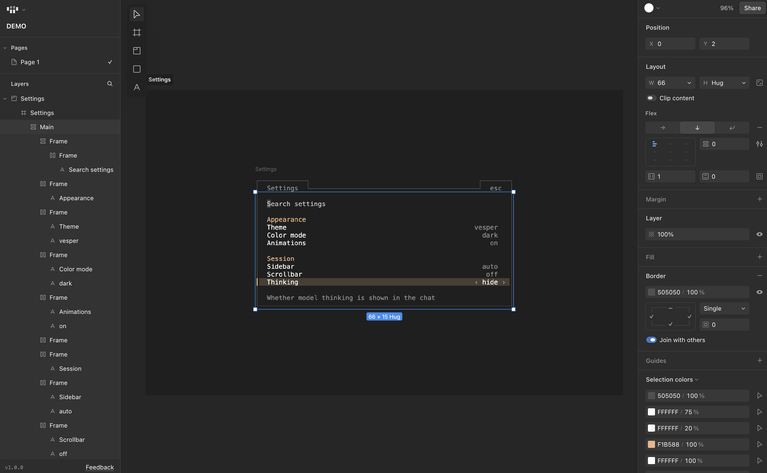The height and width of the screenshot is (473, 767).
Task: Click the Thinking row in canvas mockup
Action: (384, 282)
